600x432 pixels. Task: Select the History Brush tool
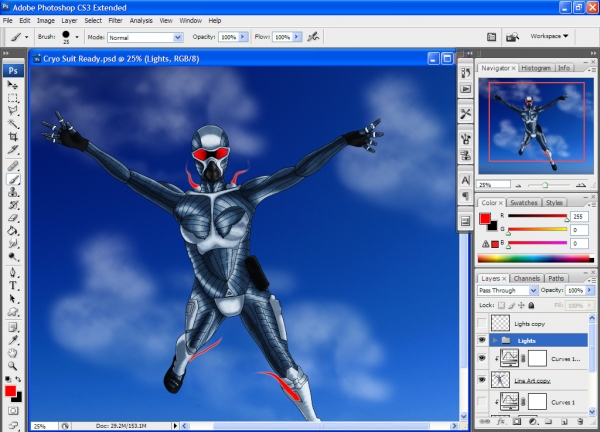pyautogui.click(x=13, y=205)
